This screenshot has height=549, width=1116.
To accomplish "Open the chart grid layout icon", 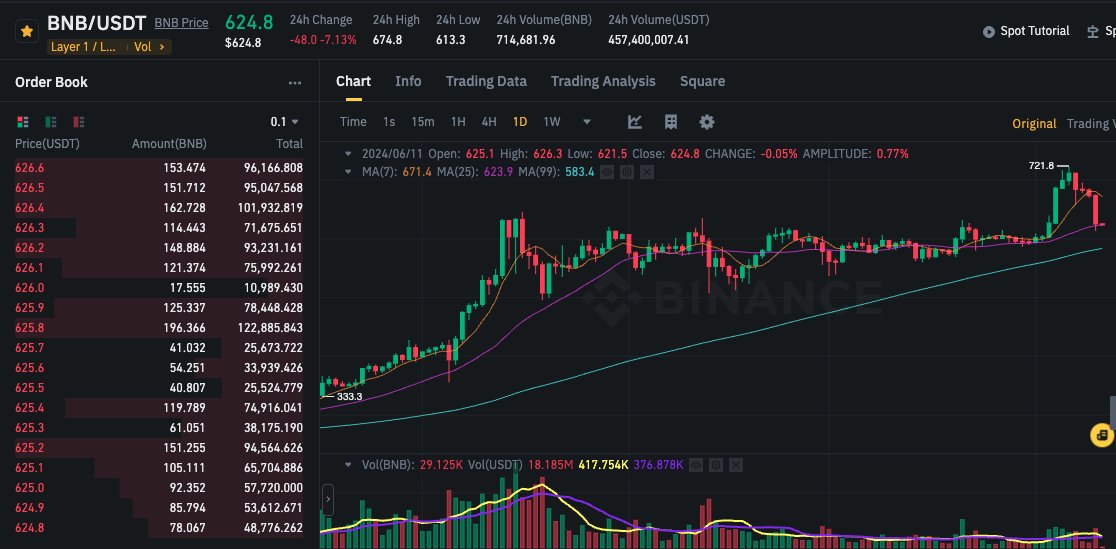I will (670, 122).
